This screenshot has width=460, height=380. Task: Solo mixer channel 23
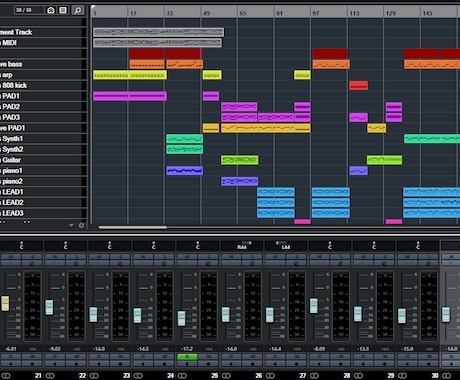tap(120, 257)
